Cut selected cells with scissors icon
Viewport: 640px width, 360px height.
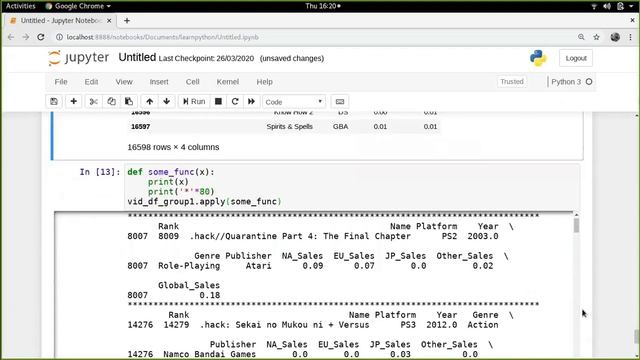[93, 102]
